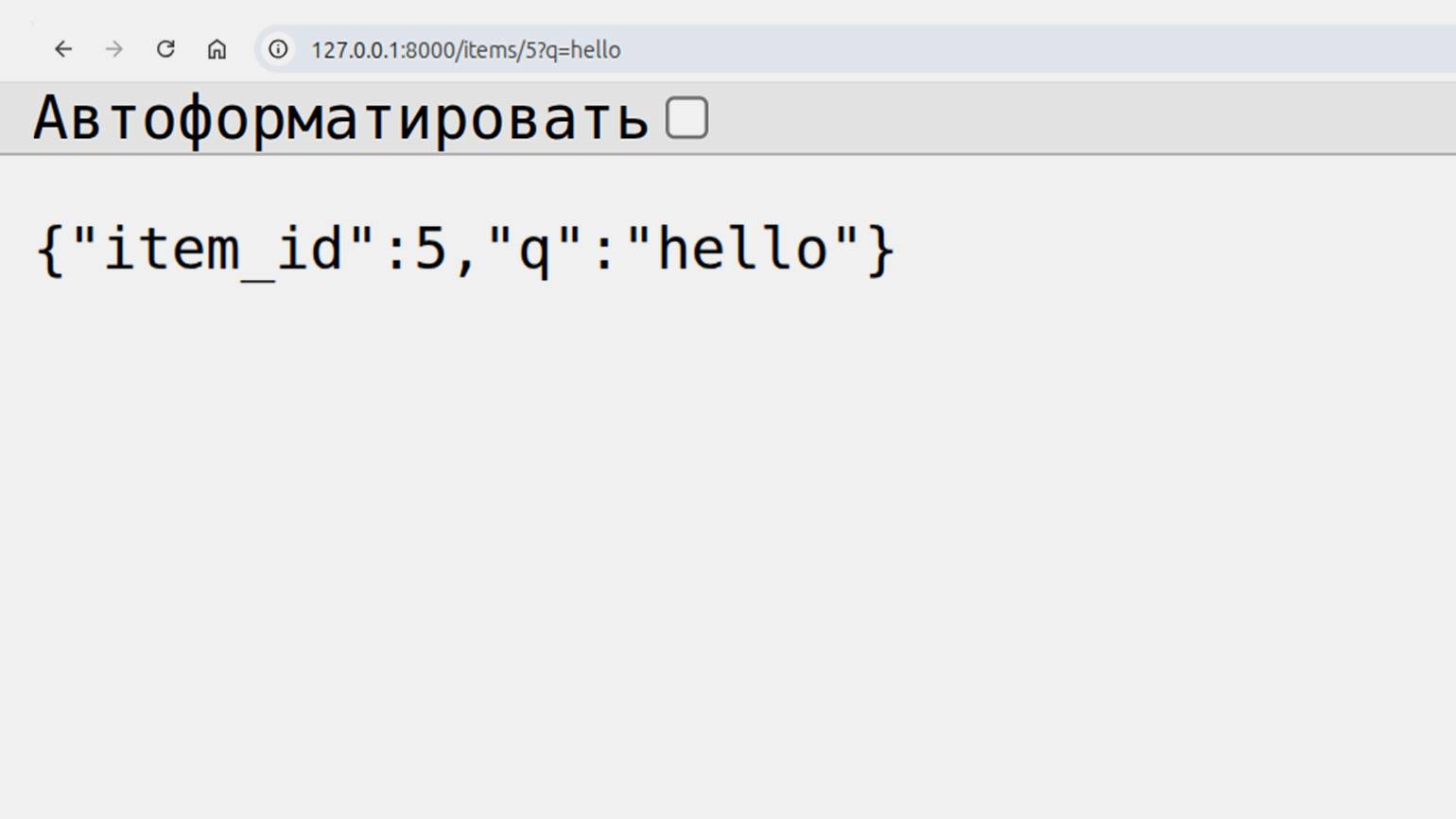Click empty formatter bar right of checkbox
Screen dimensions: 1456x819
[x=1040, y=118]
